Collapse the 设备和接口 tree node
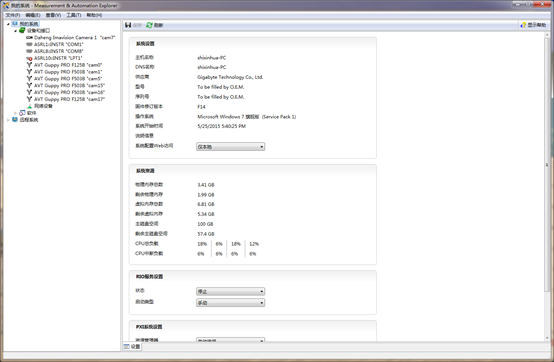 click(x=16, y=31)
